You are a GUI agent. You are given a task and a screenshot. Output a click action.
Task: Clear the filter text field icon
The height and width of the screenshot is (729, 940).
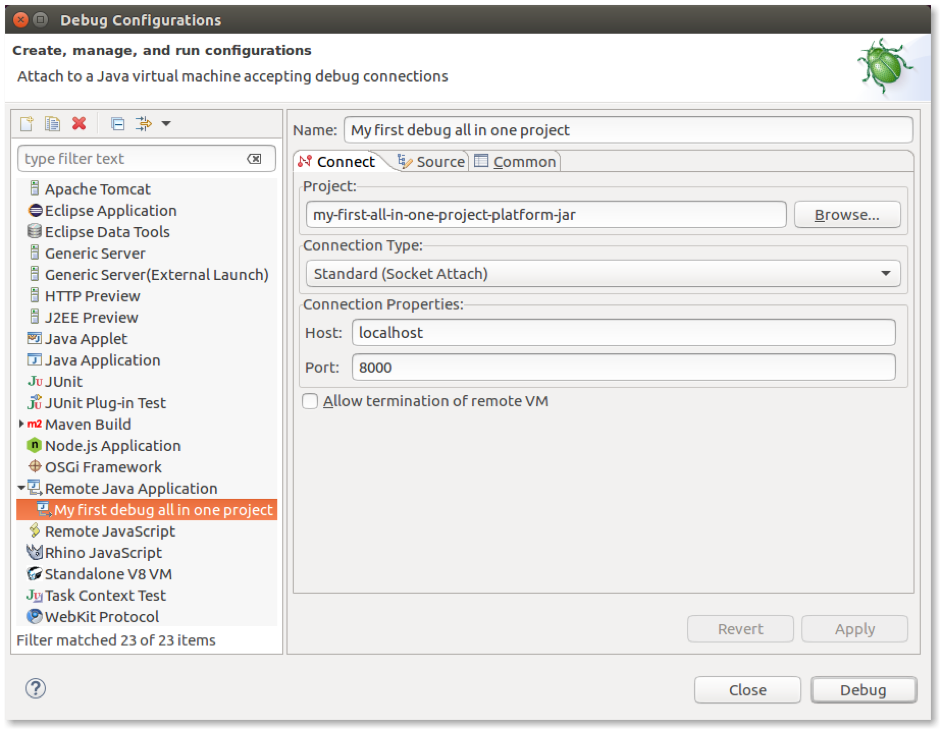click(x=254, y=159)
